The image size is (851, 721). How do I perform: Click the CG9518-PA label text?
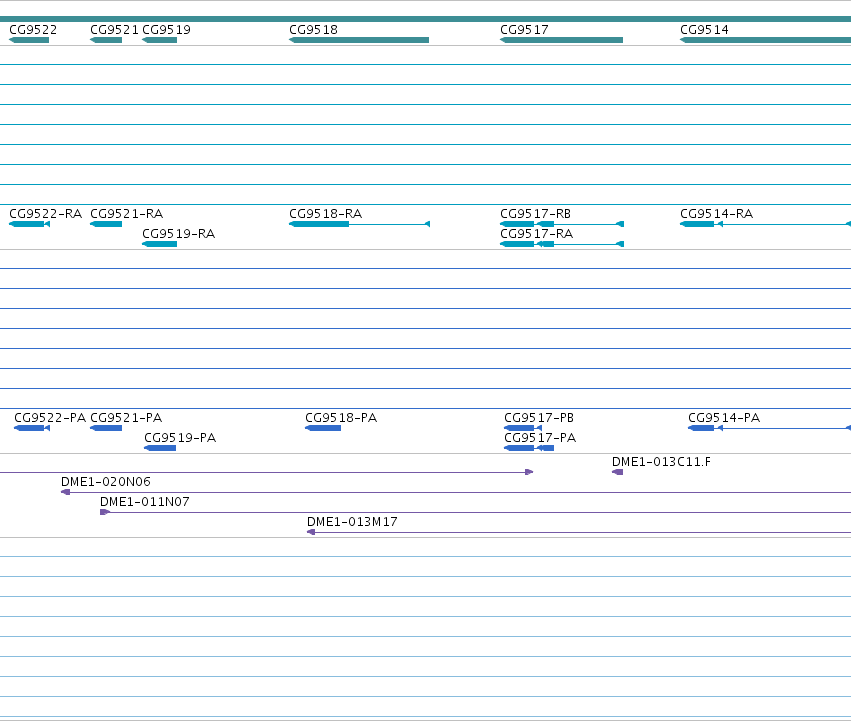click(341, 418)
